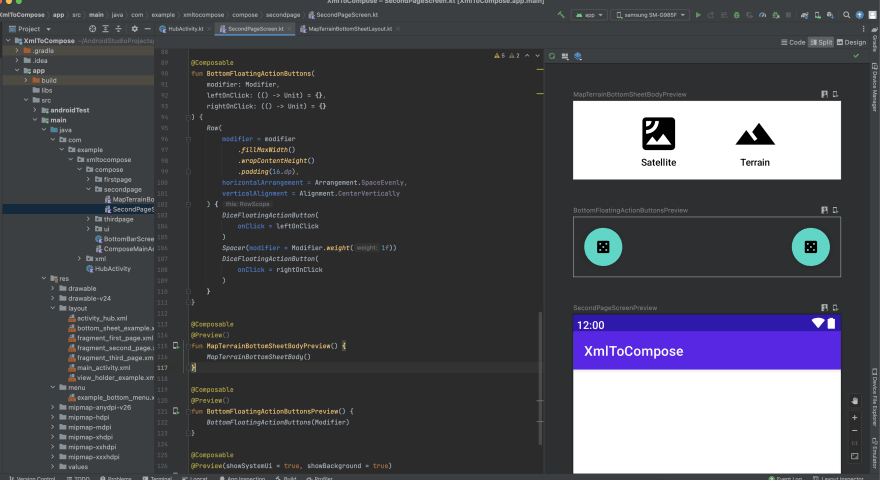This screenshot has width=880, height=480.
Task: Click the pan hand tool in preview
Action: click(855, 401)
